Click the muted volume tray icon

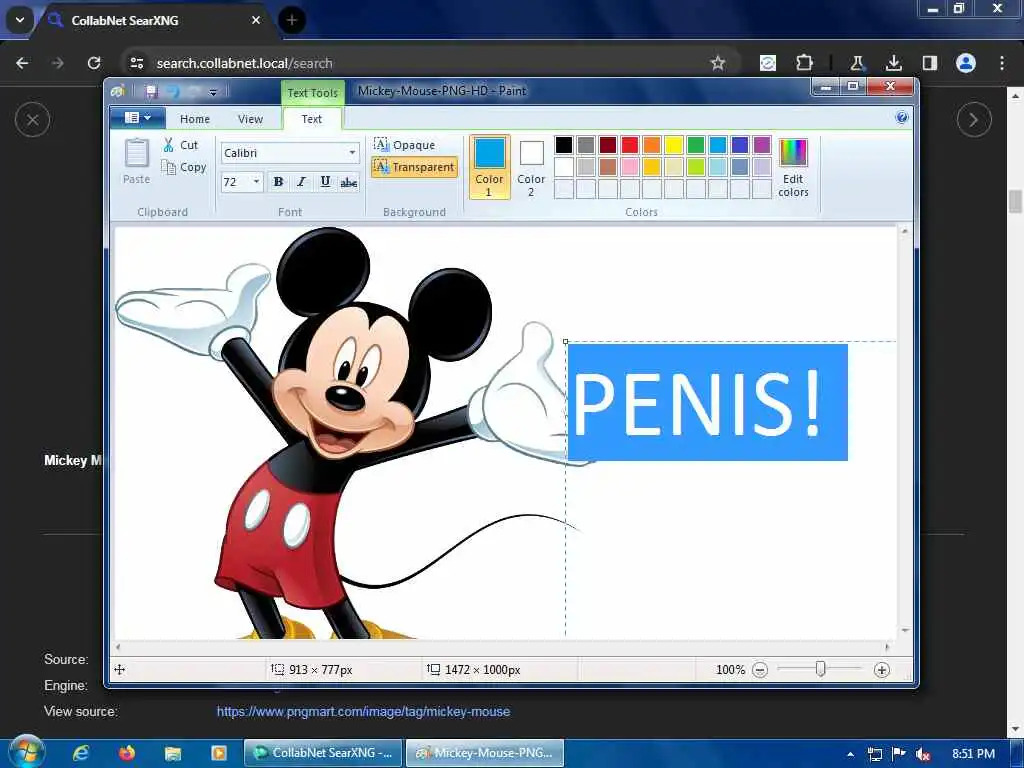pyautogui.click(x=923, y=754)
